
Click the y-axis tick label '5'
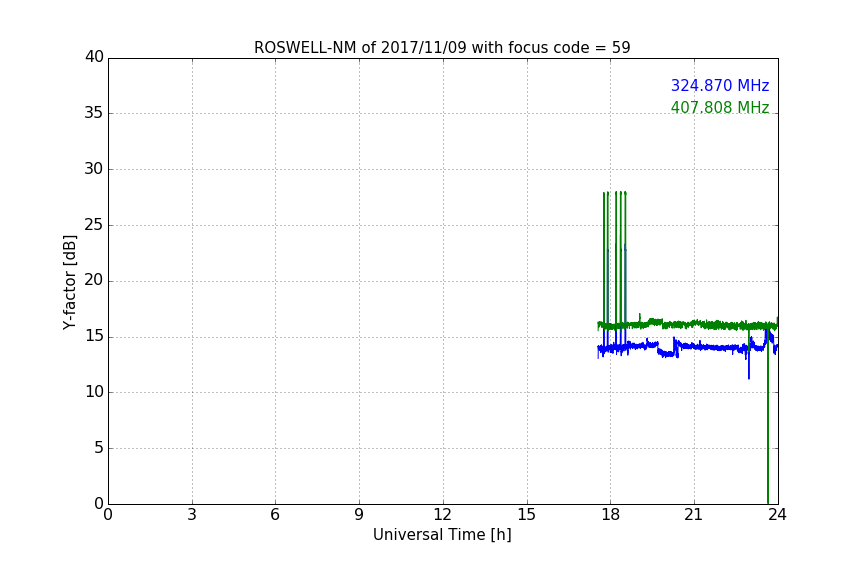click(x=99, y=448)
